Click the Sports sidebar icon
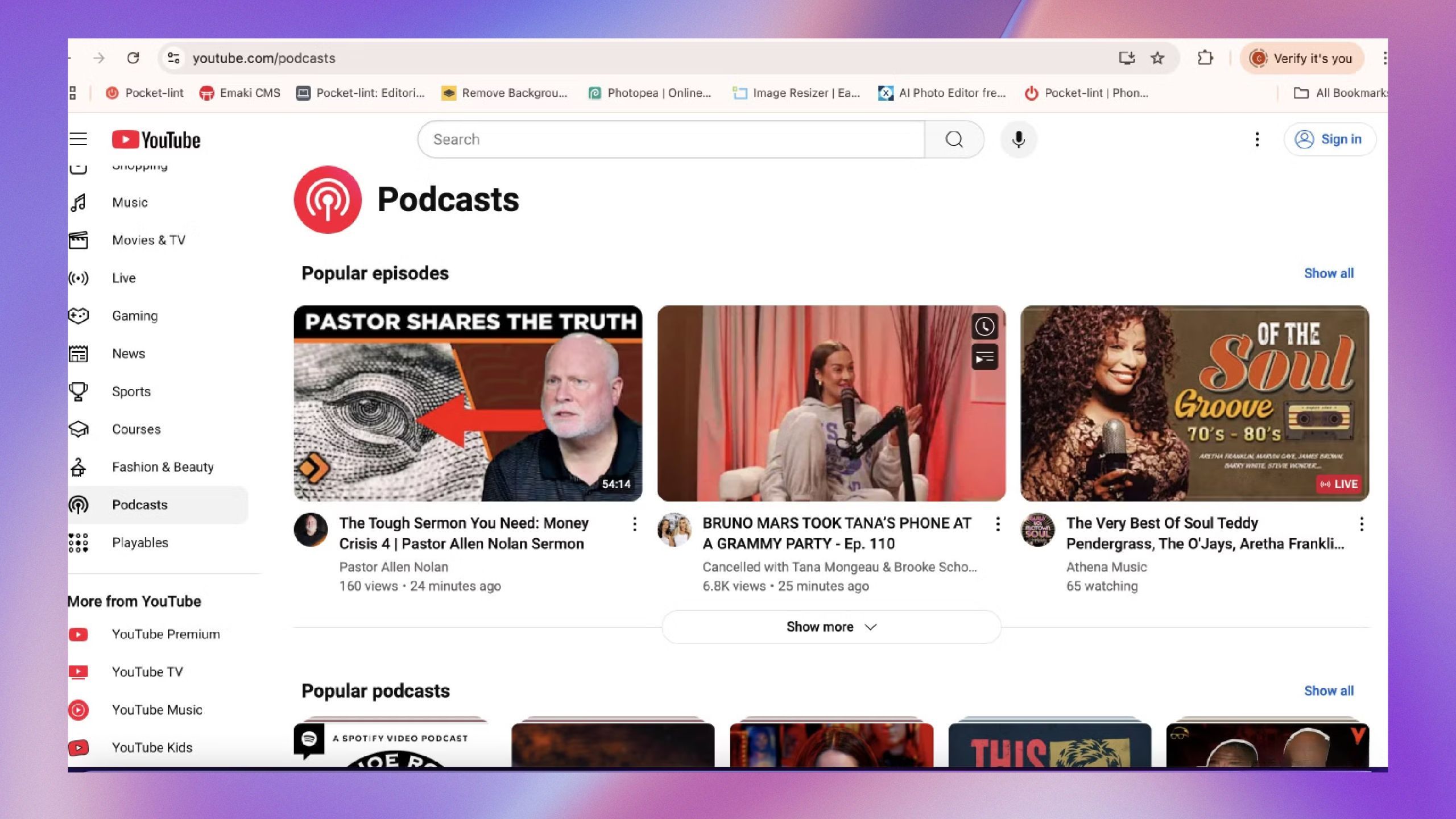This screenshot has height=819, width=1456. [x=78, y=391]
